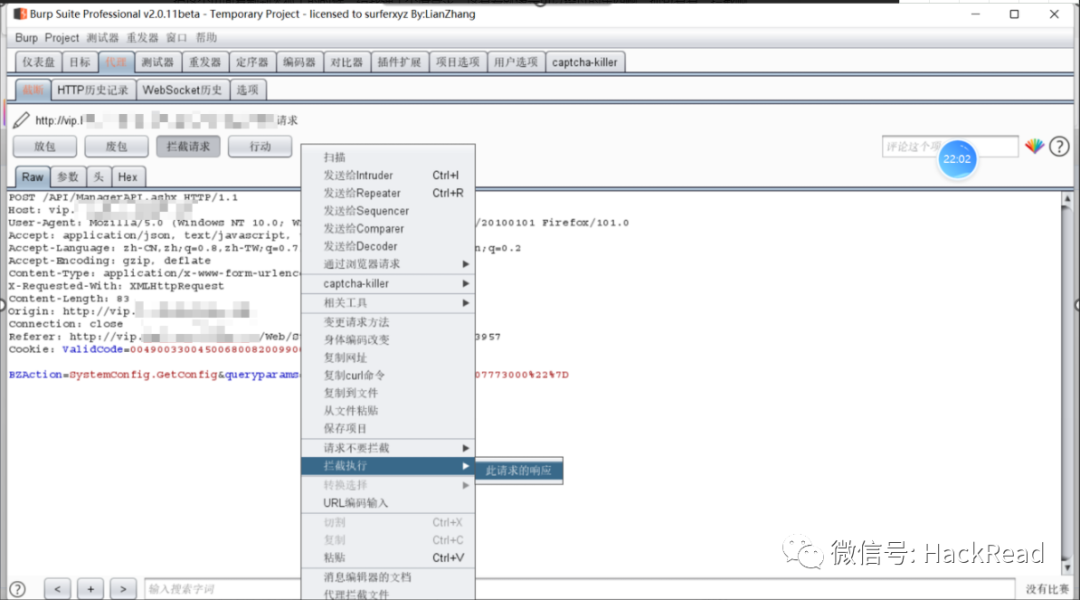The width and height of the screenshot is (1080, 600).
Task: Choose 发送给Decoder from the context menu
Action: tap(388, 246)
